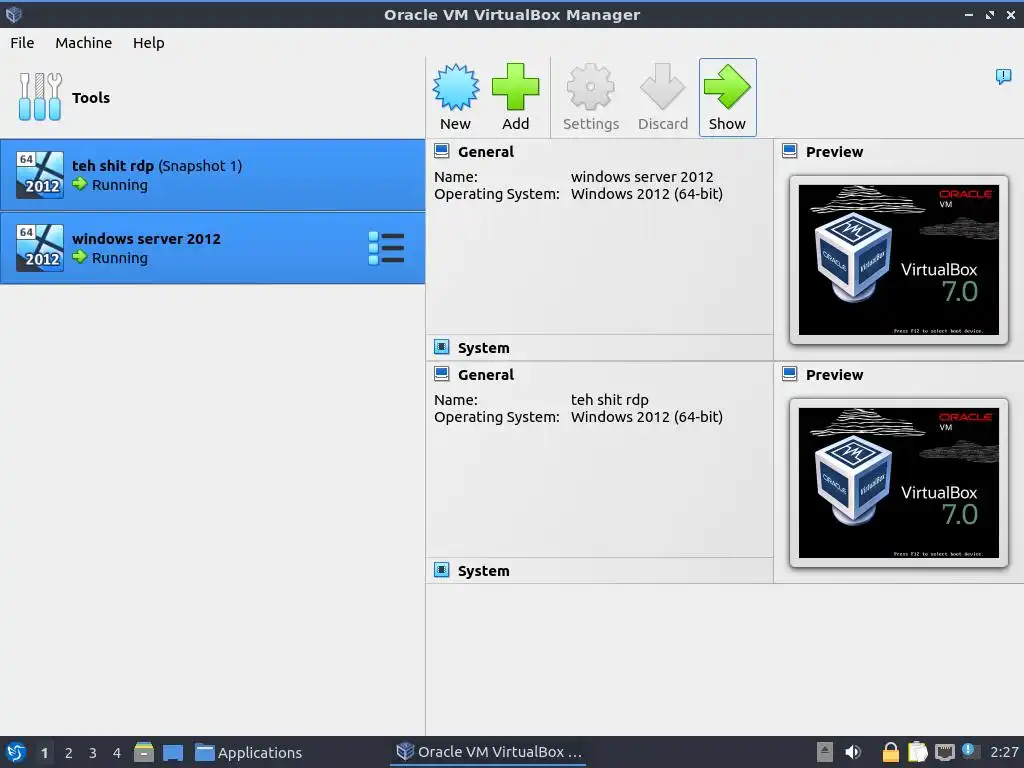Click the Show green arrow button
The image size is (1024, 768).
(x=728, y=97)
